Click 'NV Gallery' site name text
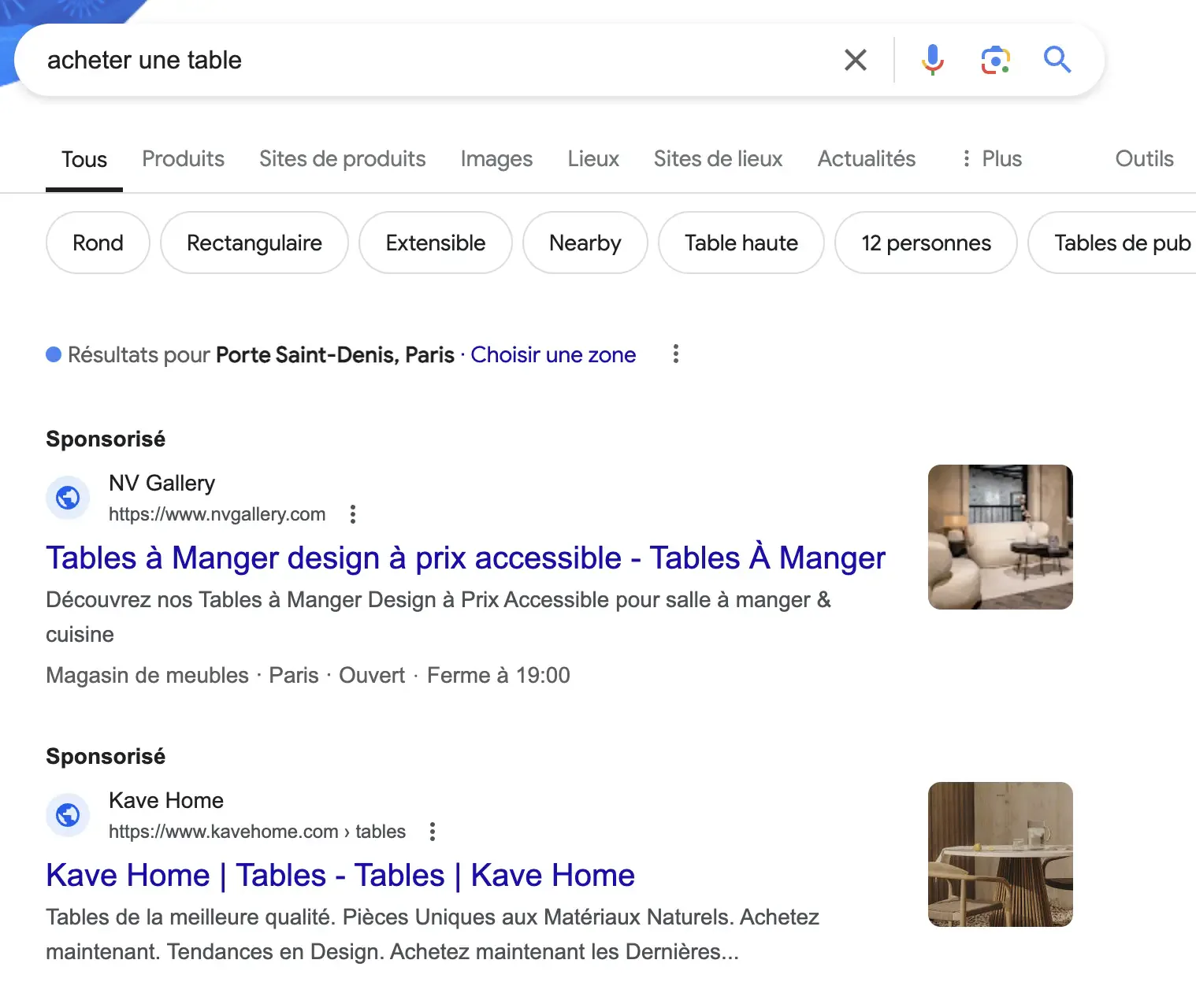 coord(162,483)
